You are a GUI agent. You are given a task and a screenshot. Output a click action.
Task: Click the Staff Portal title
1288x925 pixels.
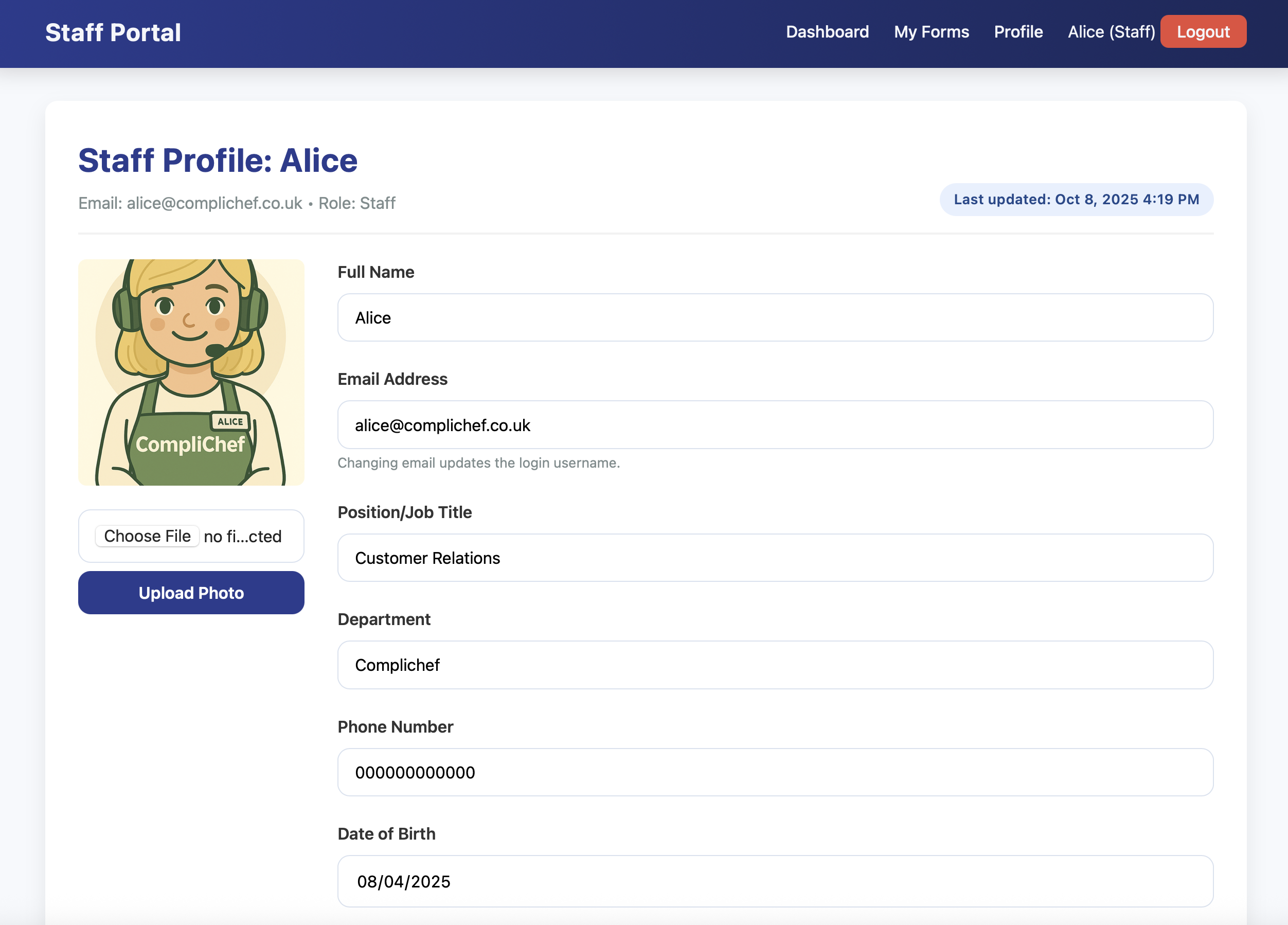113,32
